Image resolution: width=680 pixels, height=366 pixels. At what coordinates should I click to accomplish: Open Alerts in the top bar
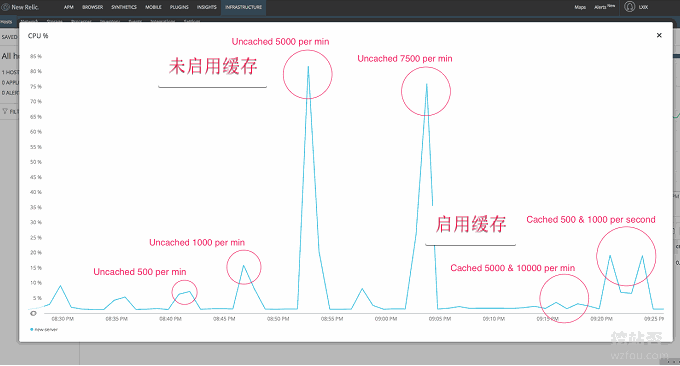[x=604, y=7]
